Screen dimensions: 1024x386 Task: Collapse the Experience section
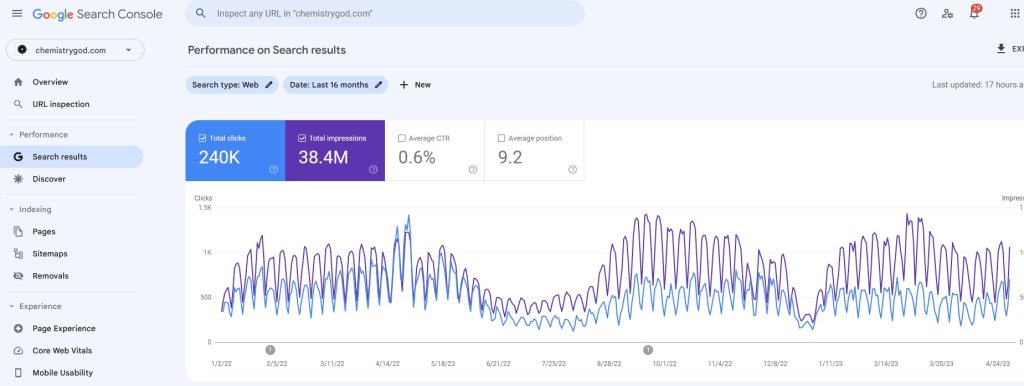point(12,306)
